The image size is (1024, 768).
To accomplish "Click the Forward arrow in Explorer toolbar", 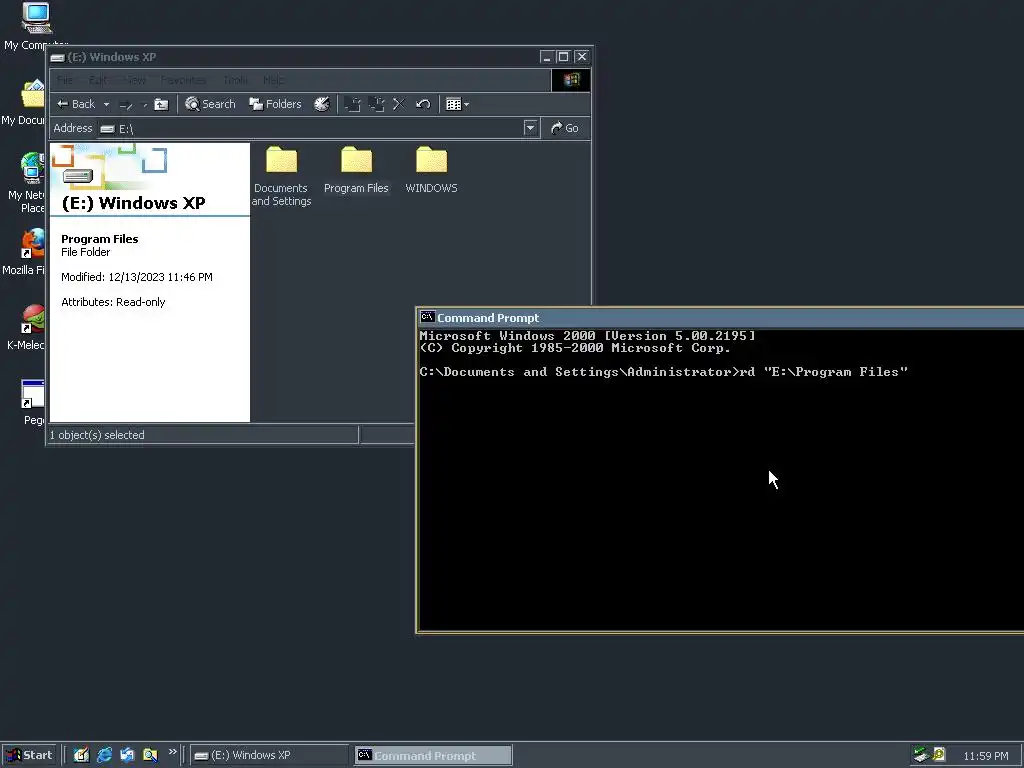I will coord(126,104).
